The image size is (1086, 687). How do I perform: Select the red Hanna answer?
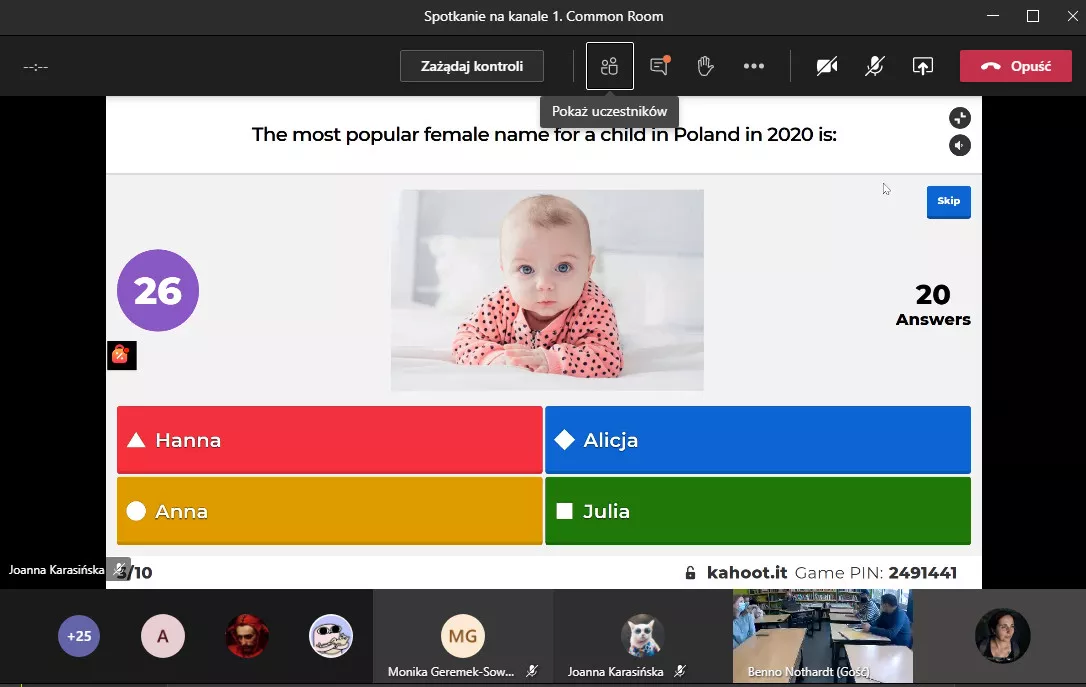(x=329, y=440)
